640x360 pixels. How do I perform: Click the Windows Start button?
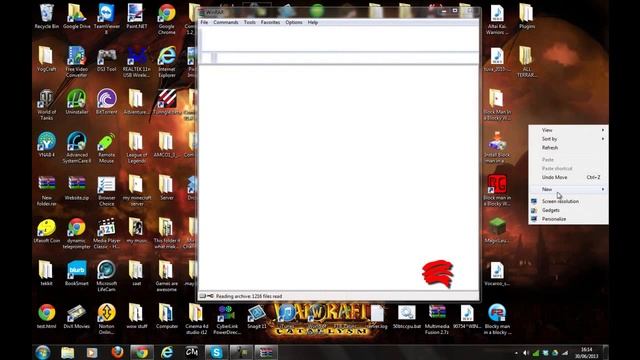[x=42, y=352]
